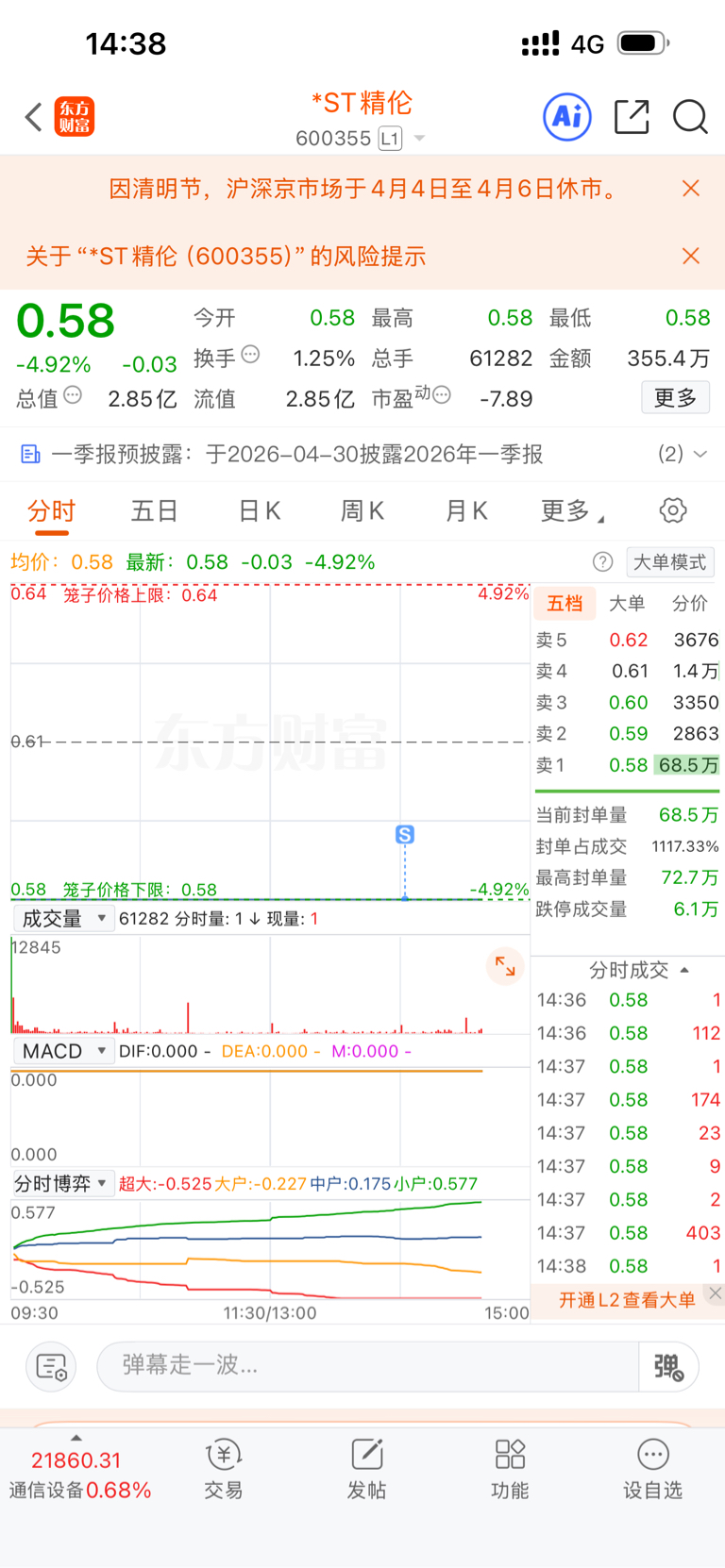This screenshot has width=725, height=1568.
Task: Open the 功能 bottom tab
Action: click(510, 1469)
